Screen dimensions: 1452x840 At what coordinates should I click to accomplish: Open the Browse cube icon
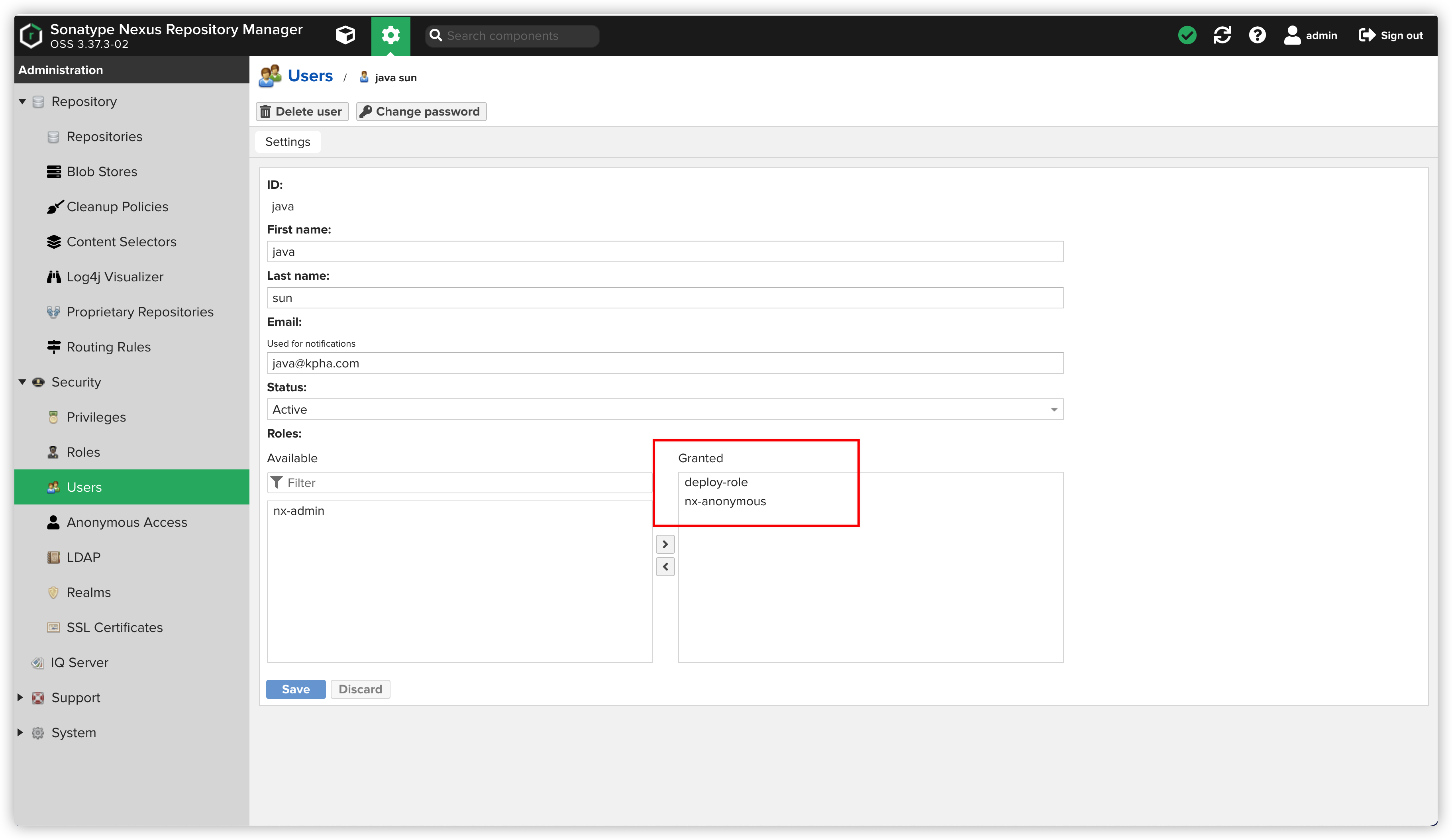345,35
